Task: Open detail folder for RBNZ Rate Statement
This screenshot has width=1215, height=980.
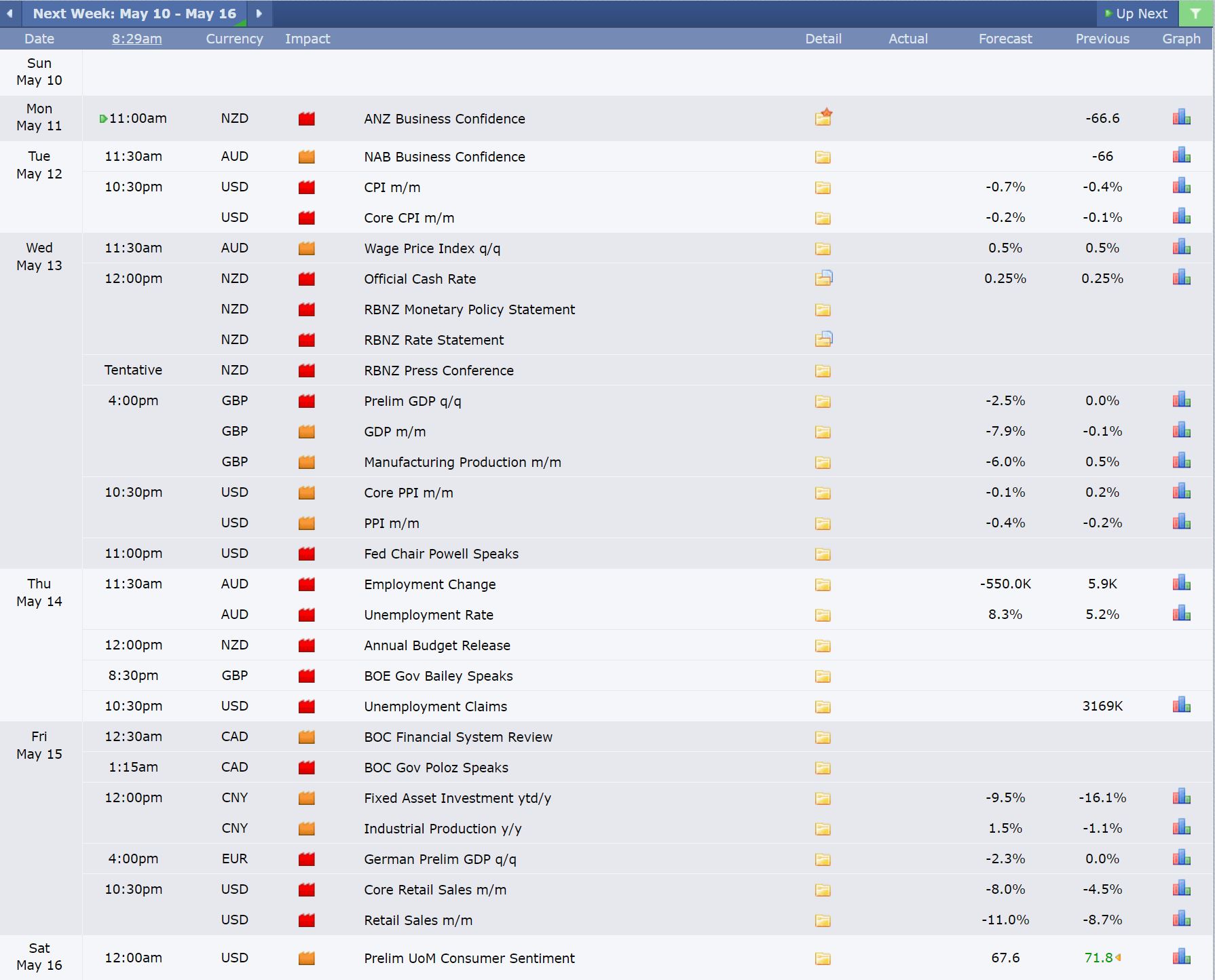Action: coord(824,339)
